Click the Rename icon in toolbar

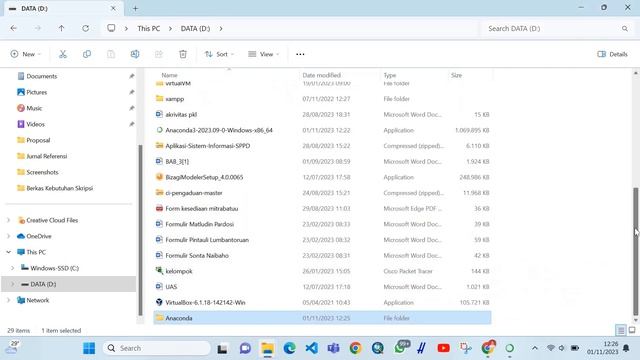pos(135,54)
